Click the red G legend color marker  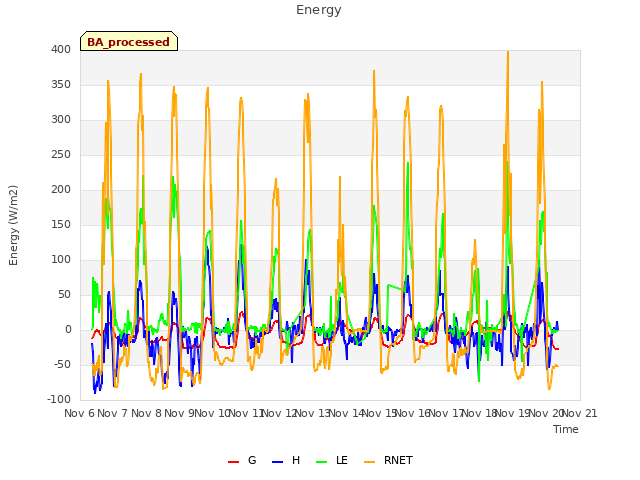tap(233, 462)
